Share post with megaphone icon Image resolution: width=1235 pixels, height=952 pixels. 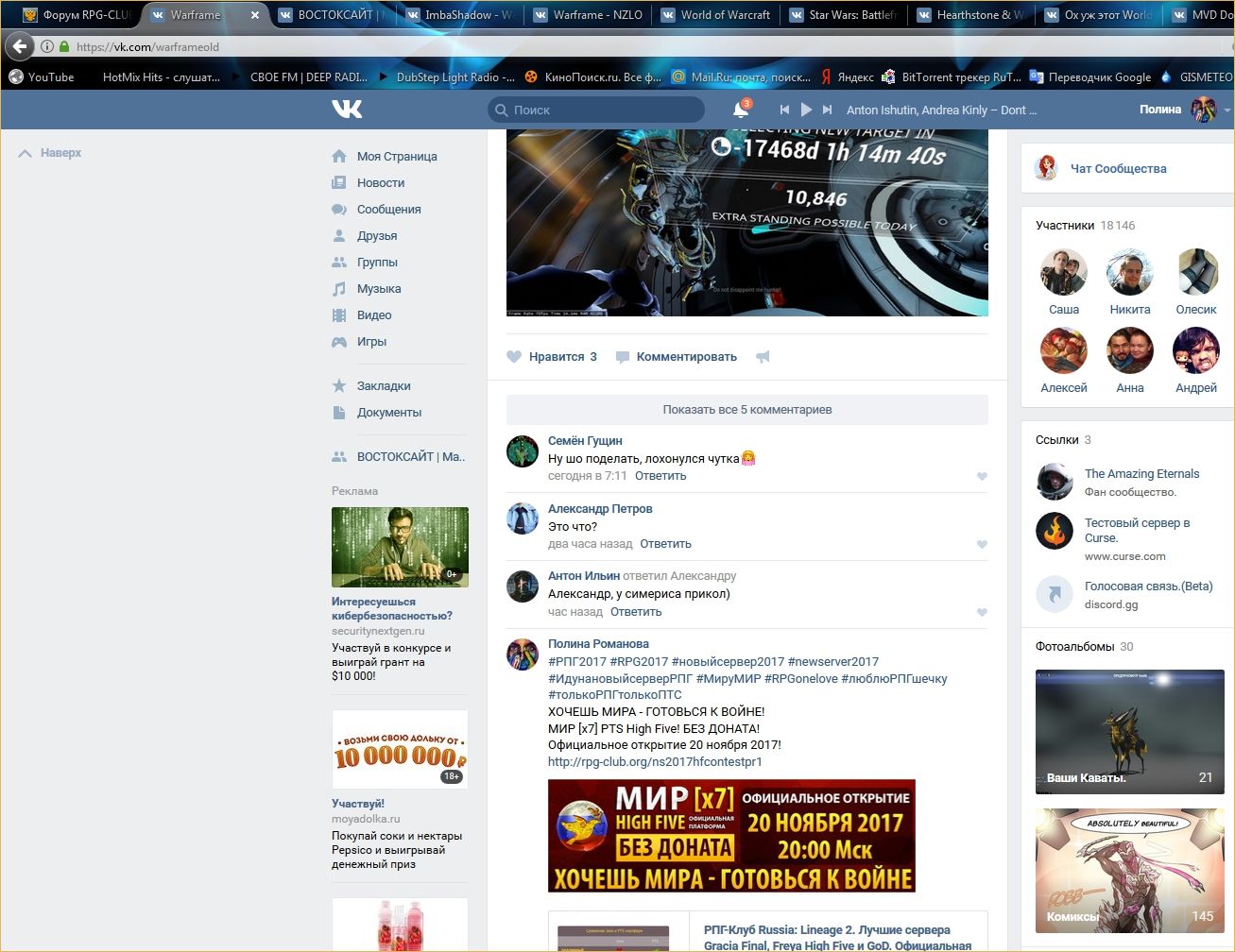pos(763,357)
